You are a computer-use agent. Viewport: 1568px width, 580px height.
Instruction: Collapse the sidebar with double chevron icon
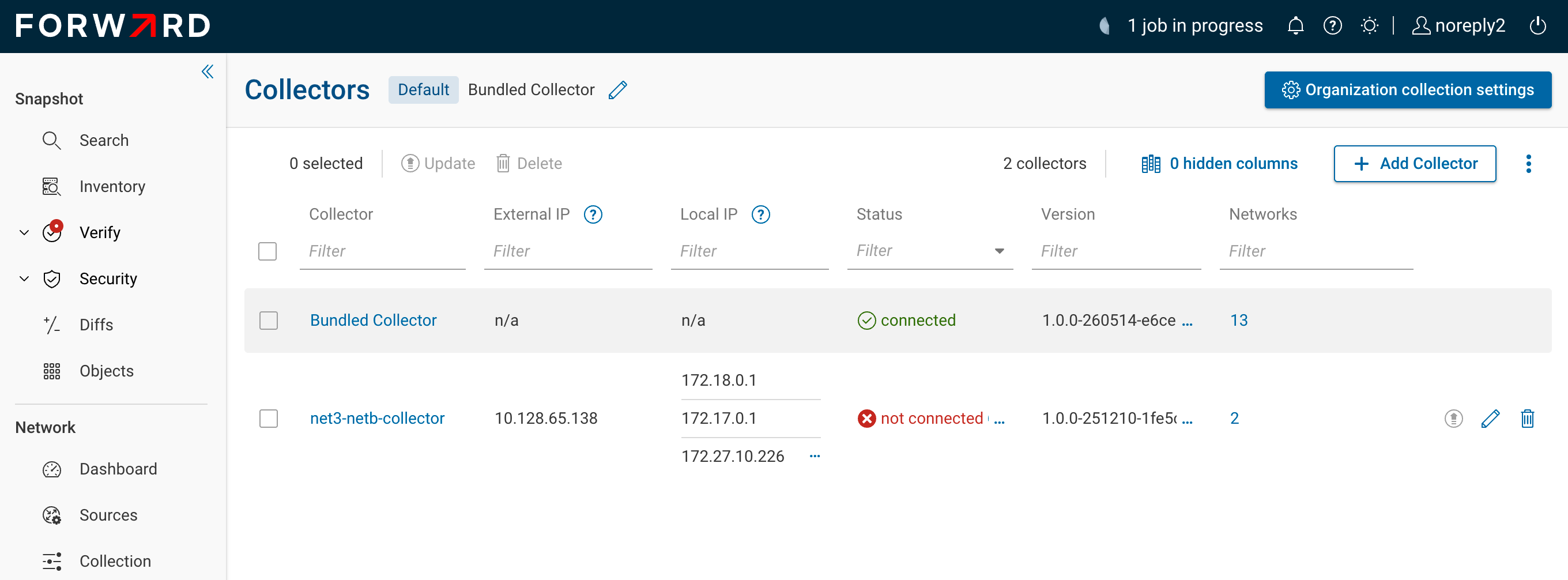[208, 72]
